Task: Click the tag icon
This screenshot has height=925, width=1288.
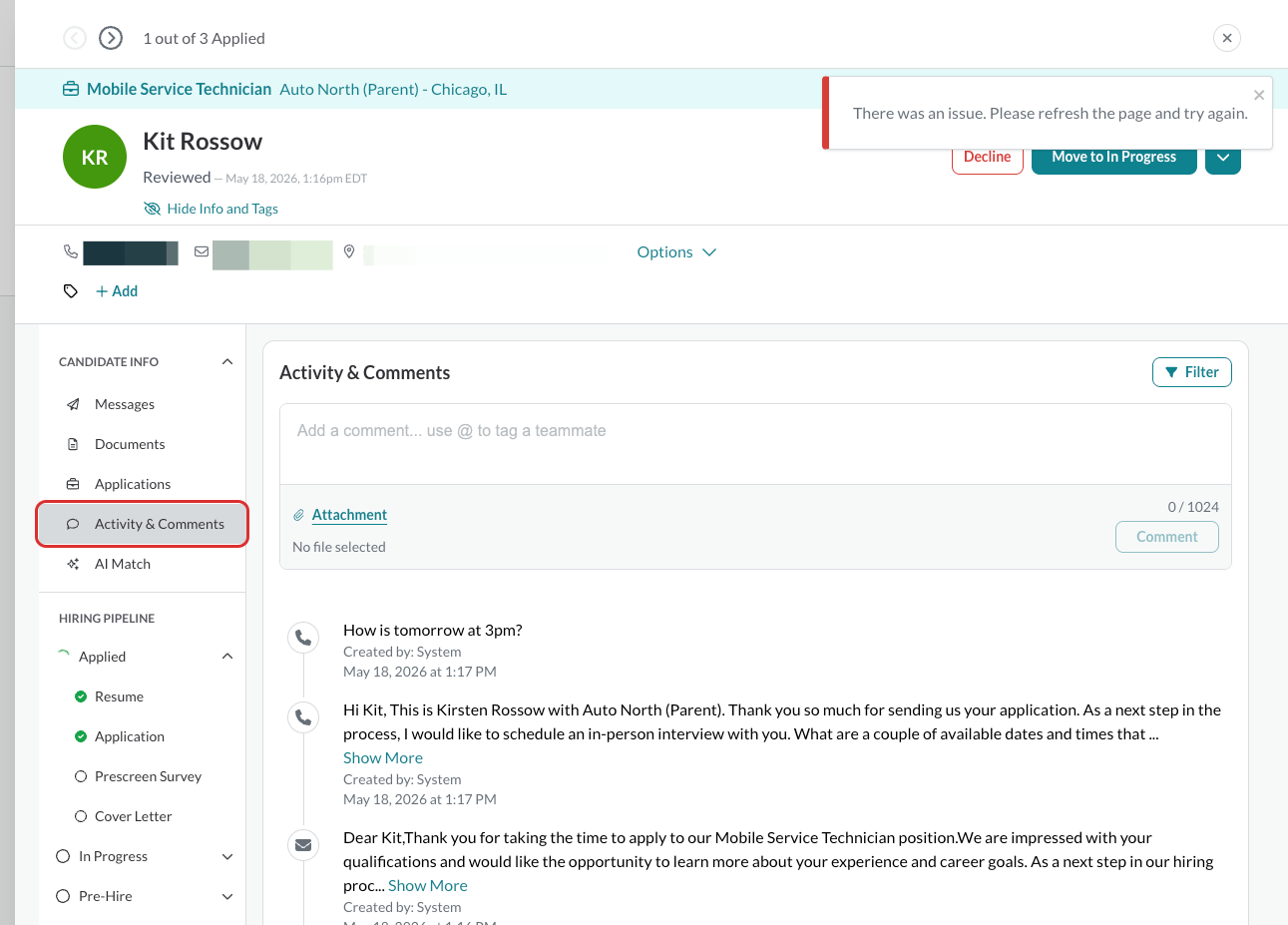Action: pyautogui.click(x=71, y=291)
